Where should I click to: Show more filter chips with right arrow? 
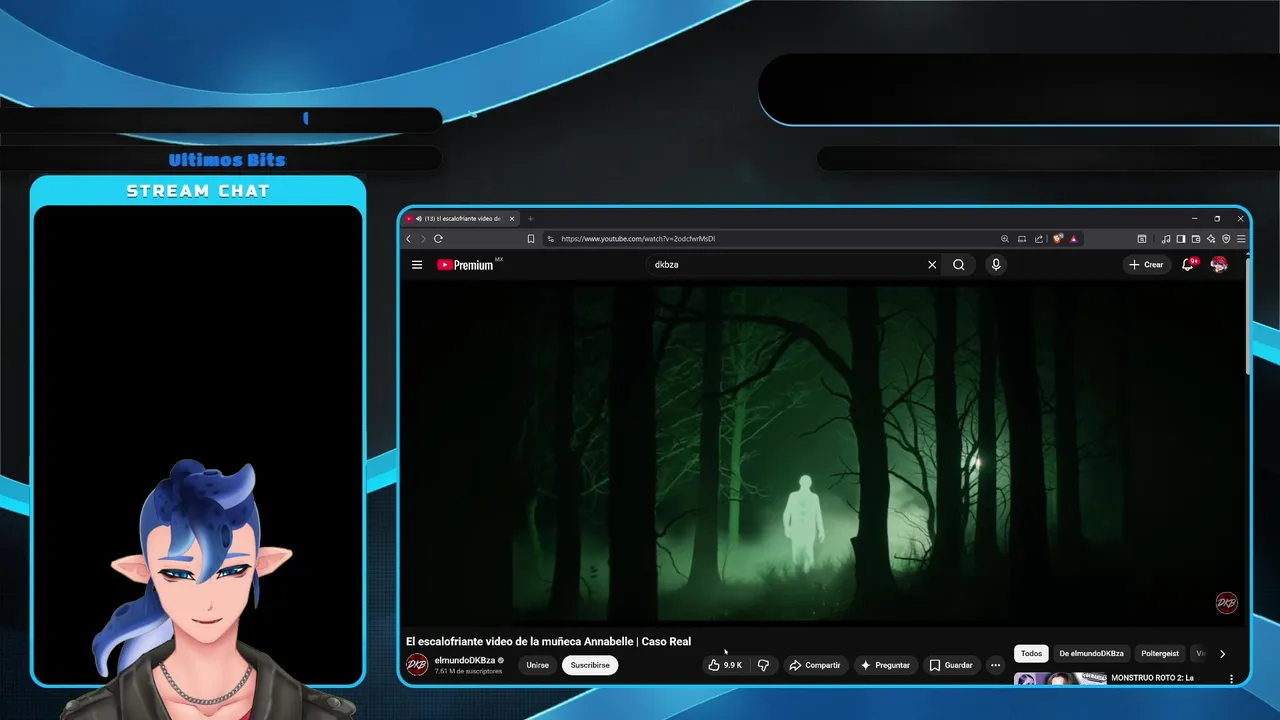[1222, 653]
